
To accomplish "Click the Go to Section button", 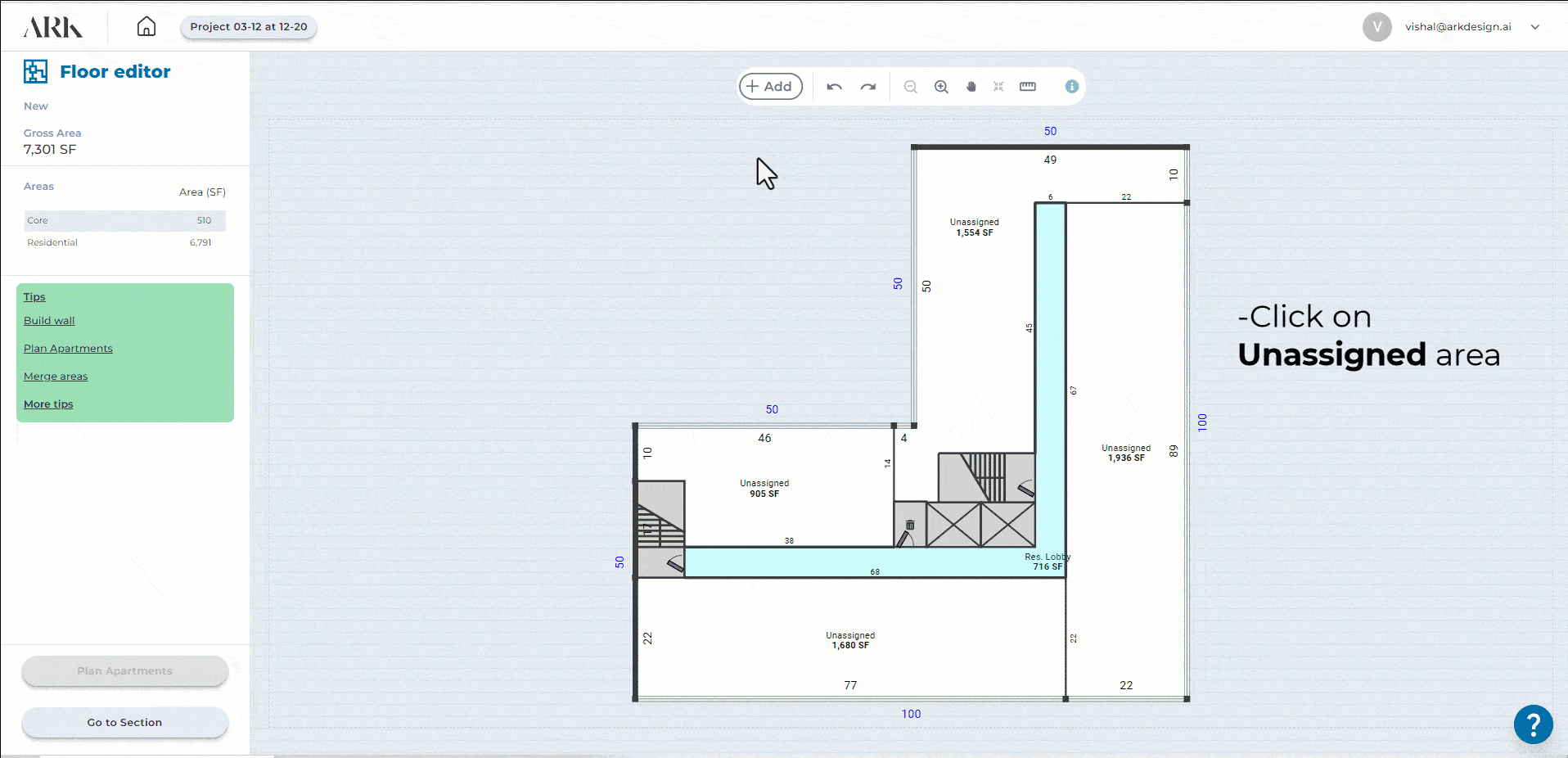I will coord(124,723).
